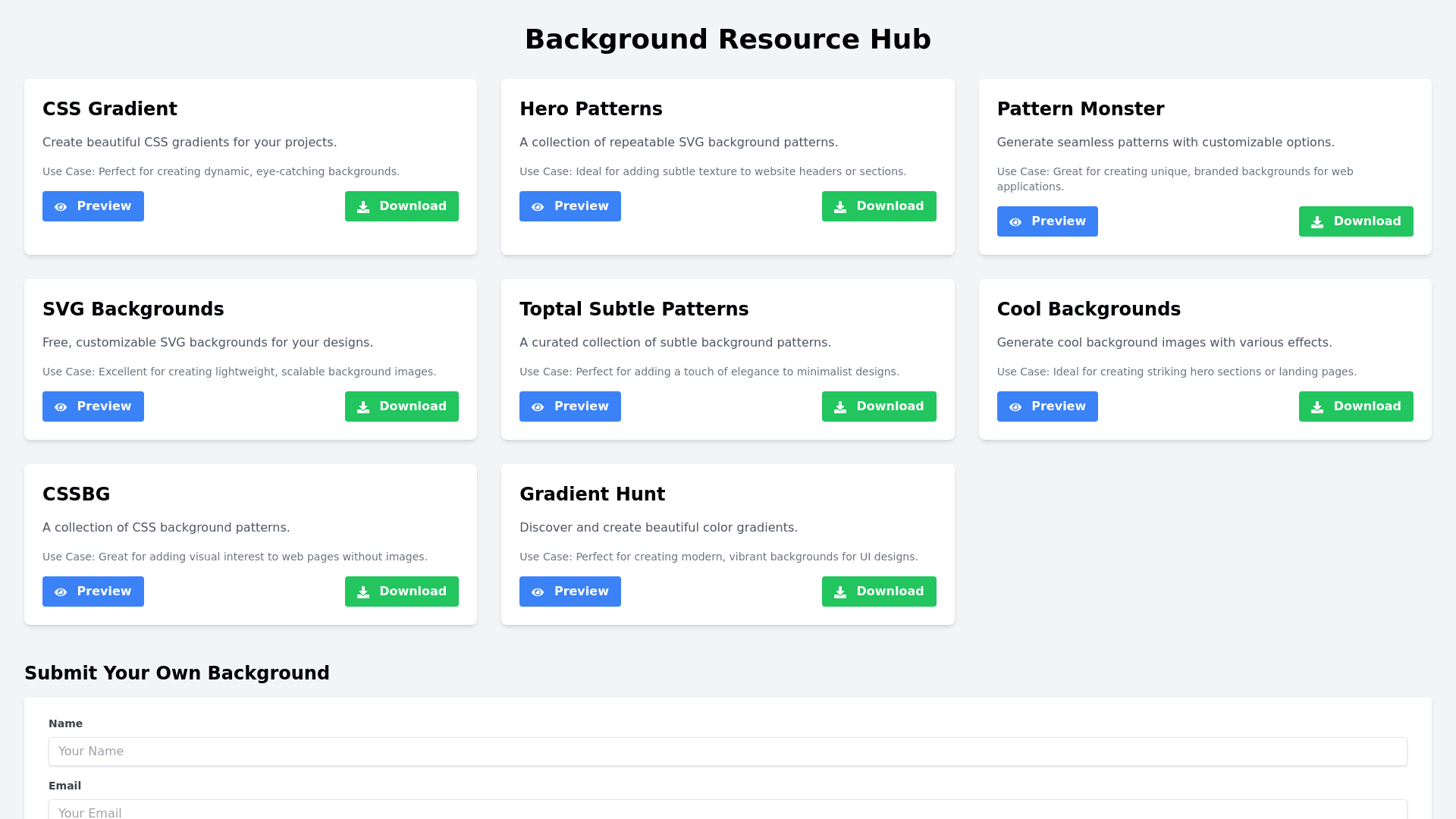Download the CSS Gradient resource
This screenshot has width=1456, height=819.
click(402, 206)
